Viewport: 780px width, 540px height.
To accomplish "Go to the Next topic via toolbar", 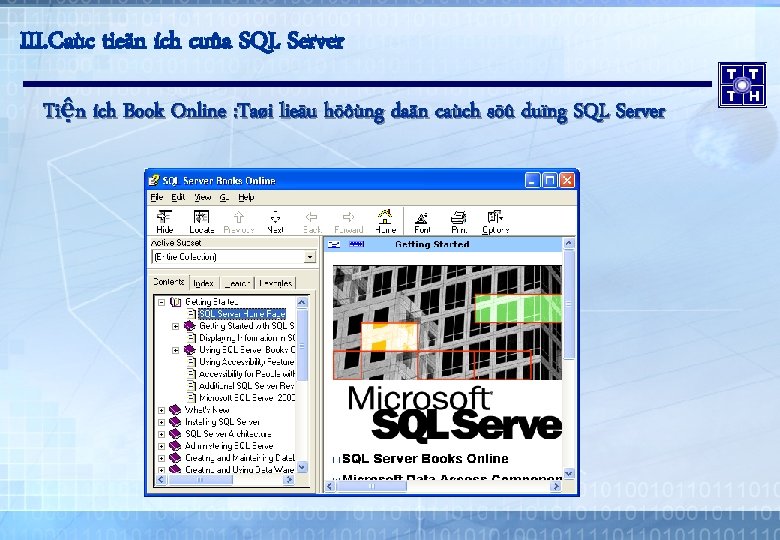I will click(x=275, y=221).
